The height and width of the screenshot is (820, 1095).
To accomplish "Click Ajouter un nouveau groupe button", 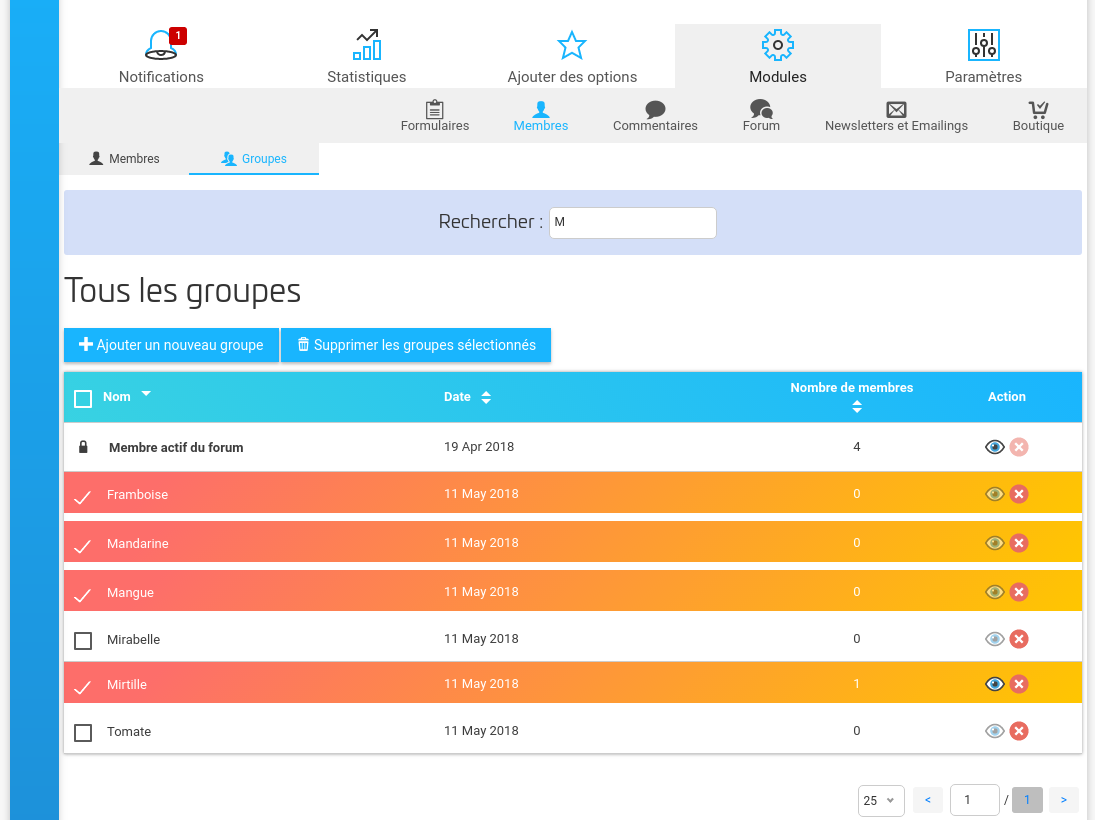I will [x=171, y=345].
